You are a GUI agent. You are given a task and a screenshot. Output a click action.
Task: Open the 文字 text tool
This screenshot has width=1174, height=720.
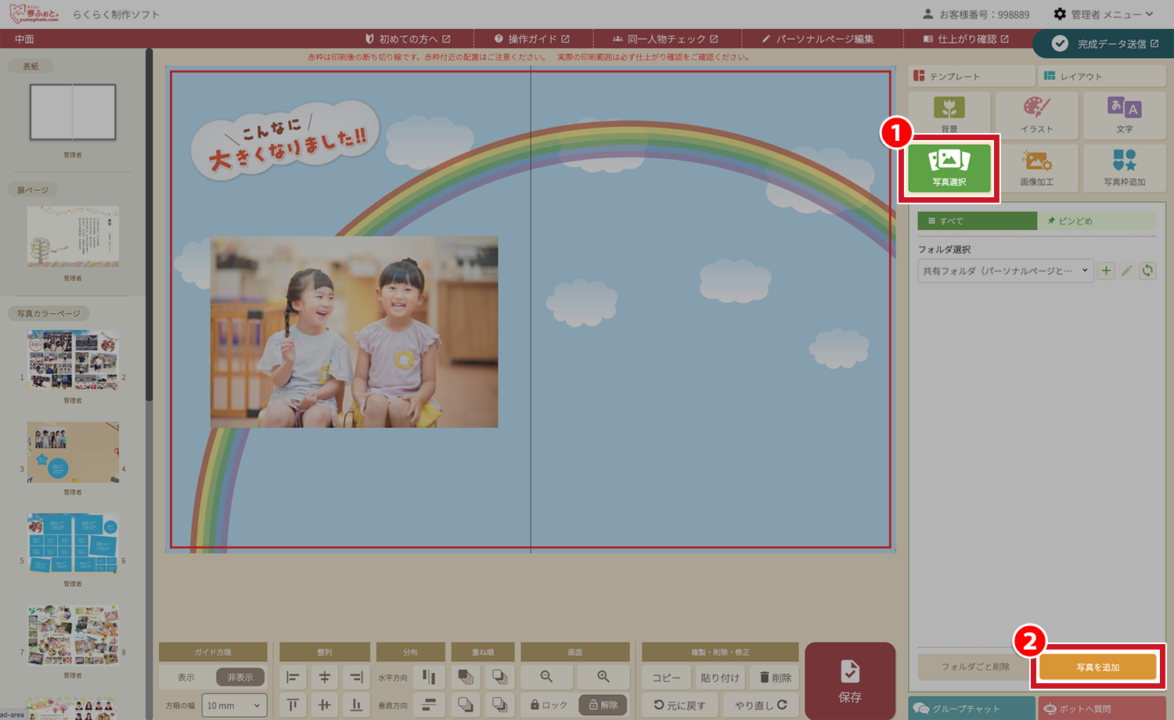coord(1124,115)
